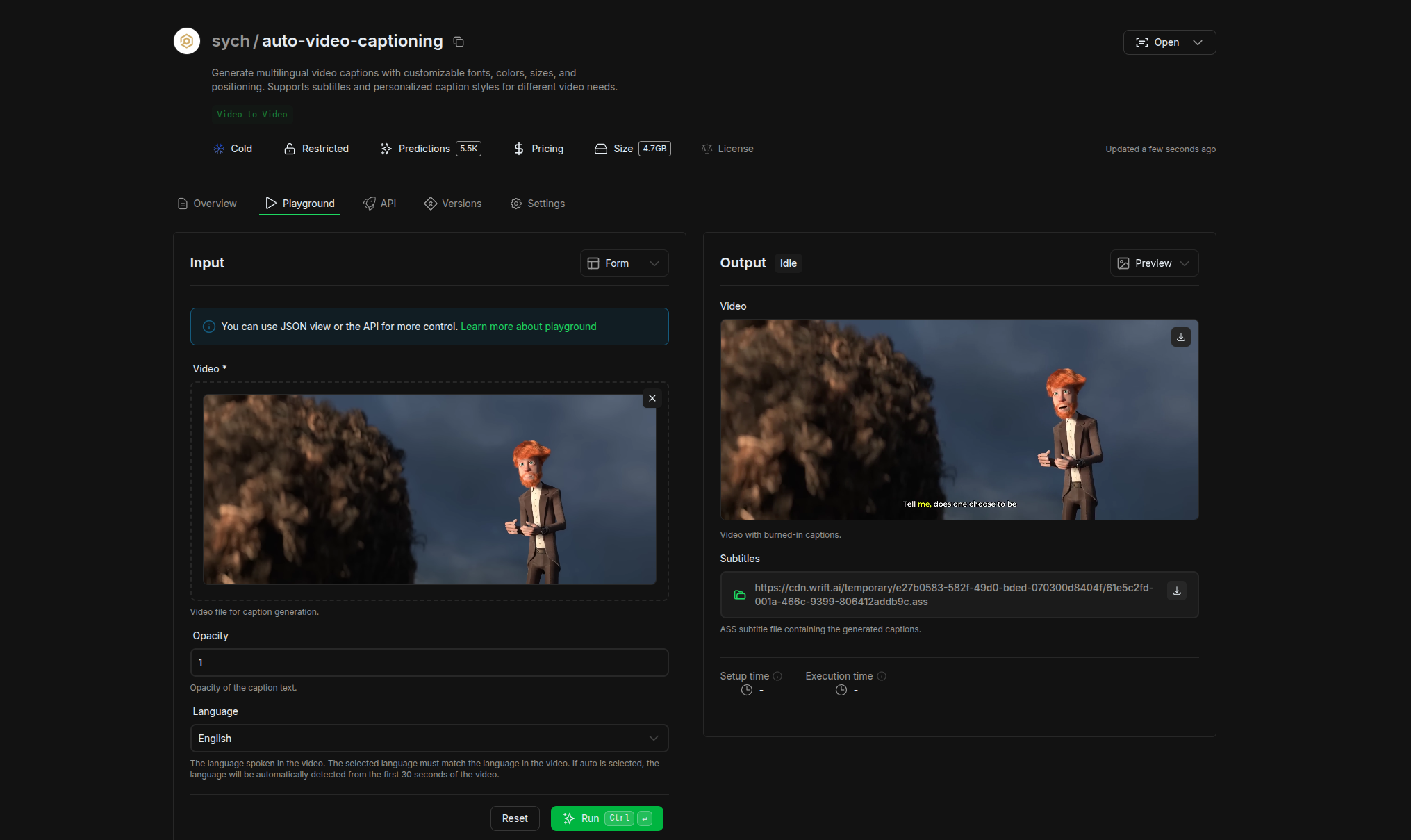Go to the API tab
Viewport: 1411px width, 840px height.
click(x=379, y=204)
